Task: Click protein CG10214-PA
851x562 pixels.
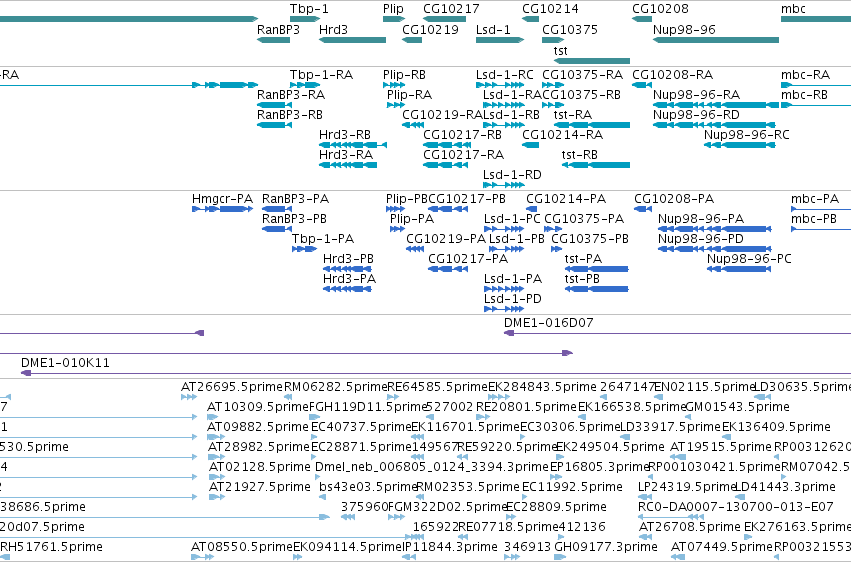Action: point(531,209)
